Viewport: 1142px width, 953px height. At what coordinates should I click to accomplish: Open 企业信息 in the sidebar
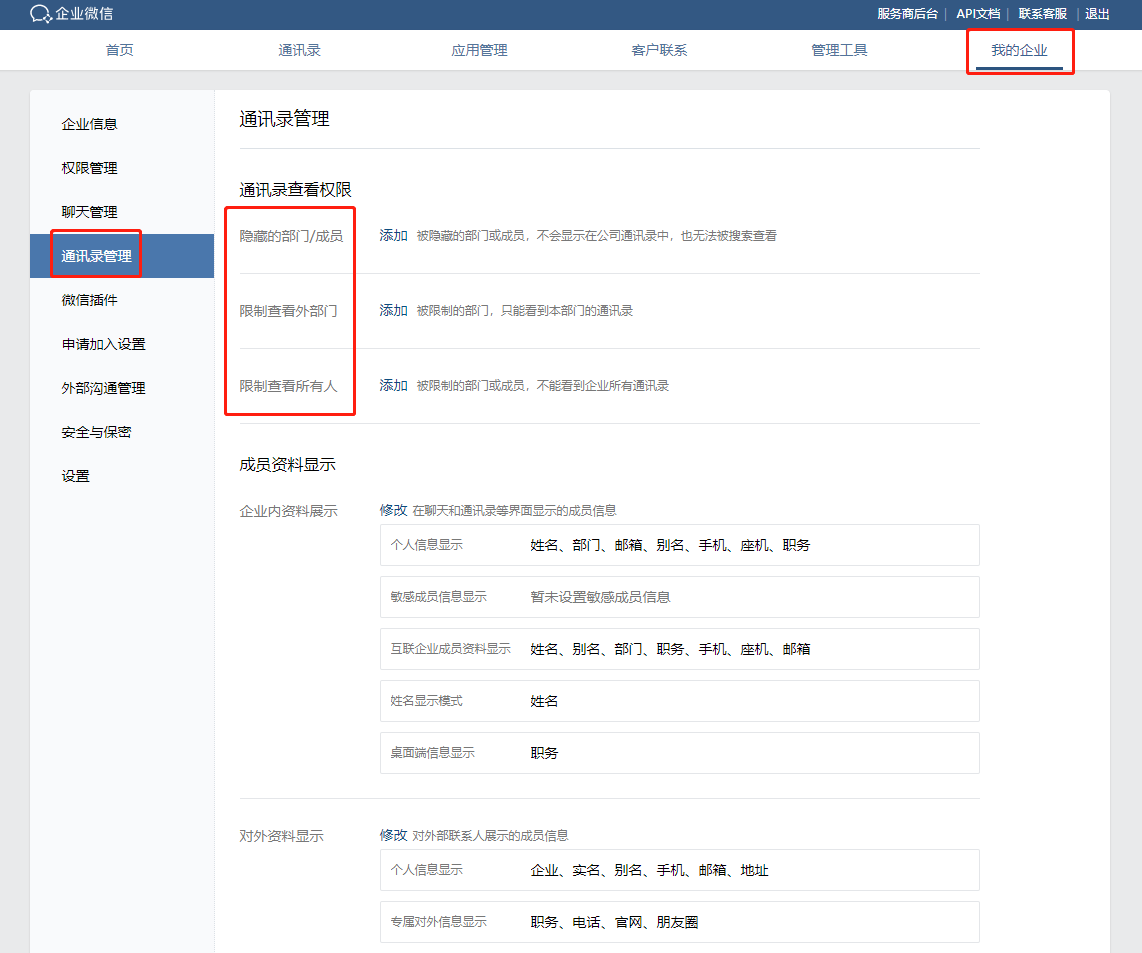click(90, 124)
